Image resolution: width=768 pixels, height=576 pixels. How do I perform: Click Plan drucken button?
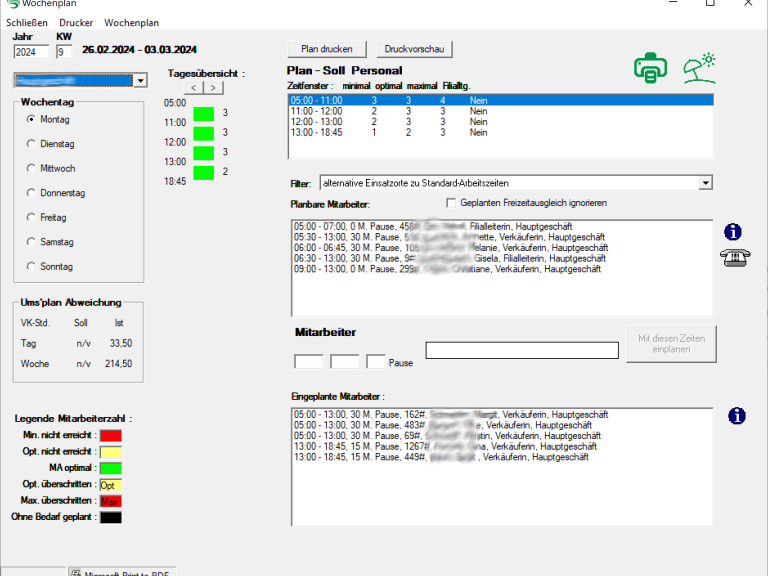pos(327,49)
